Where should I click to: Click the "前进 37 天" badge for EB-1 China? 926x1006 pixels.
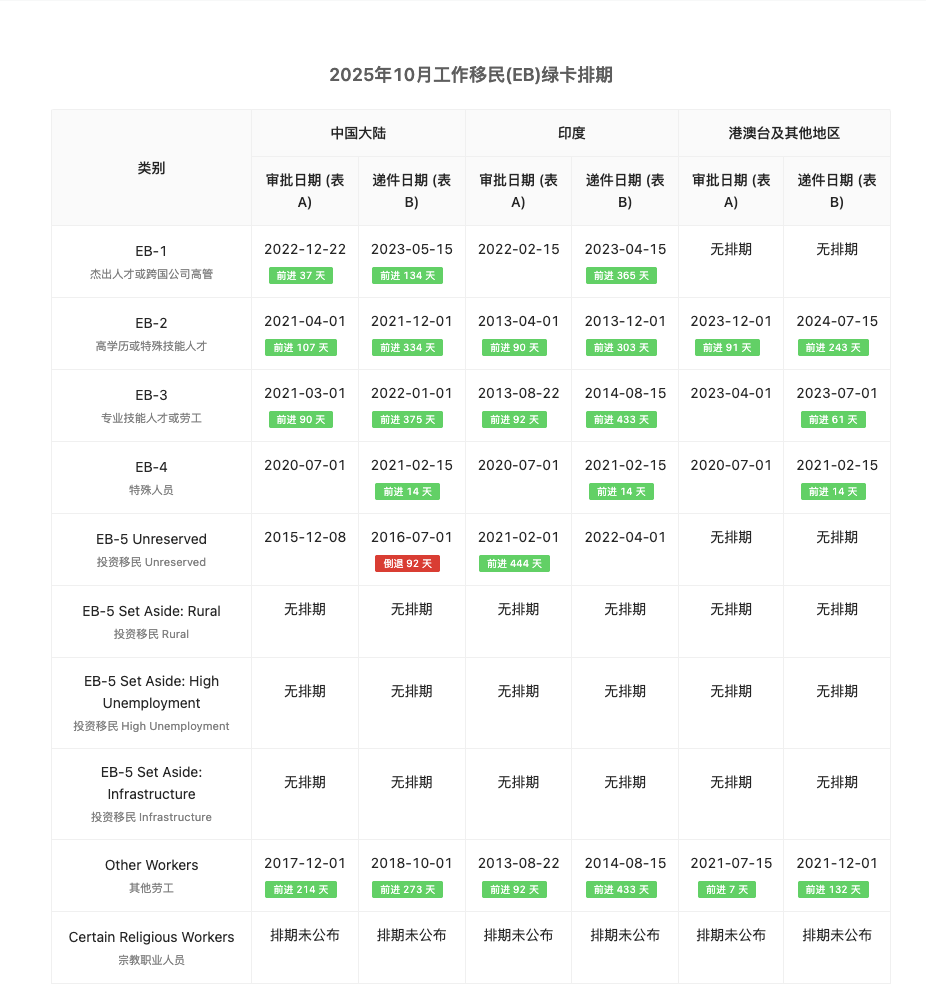click(x=301, y=275)
